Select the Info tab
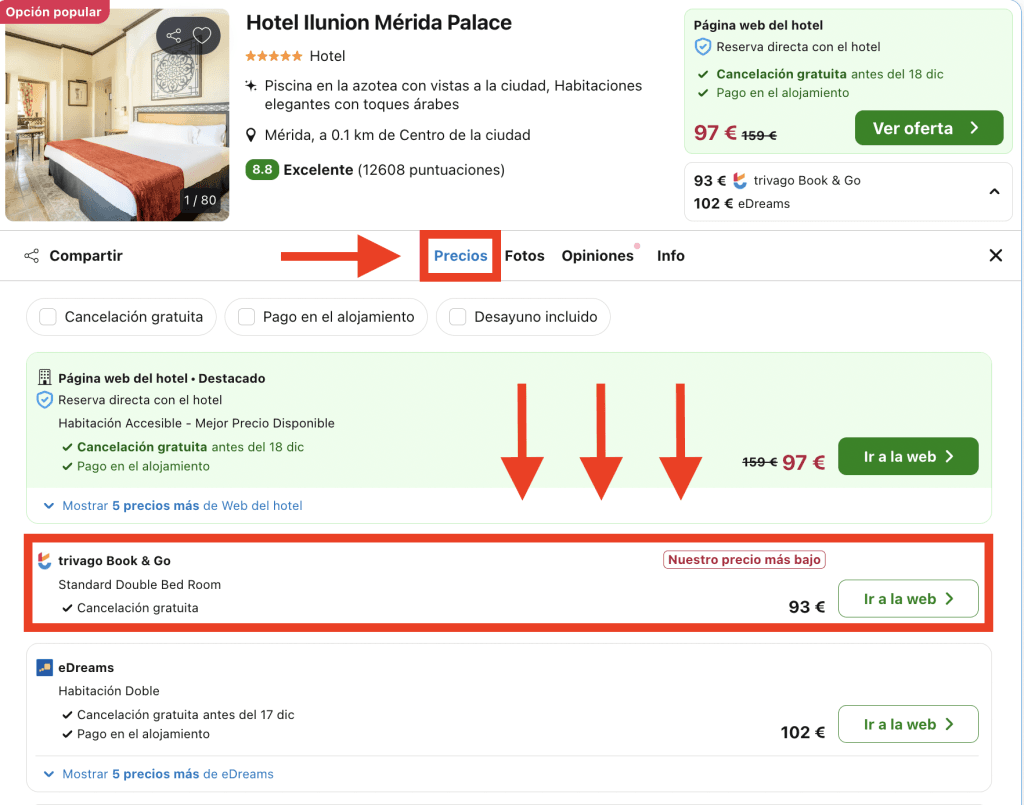The height and width of the screenshot is (805, 1024). [x=670, y=256]
